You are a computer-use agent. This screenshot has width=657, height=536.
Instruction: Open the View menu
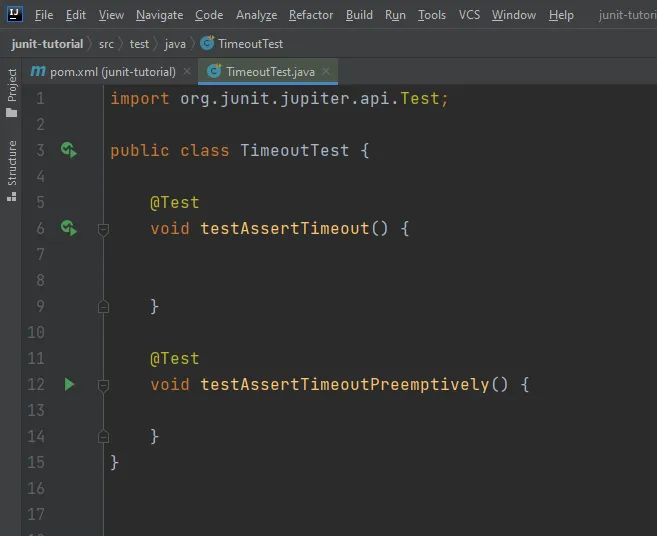tap(111, 15)
